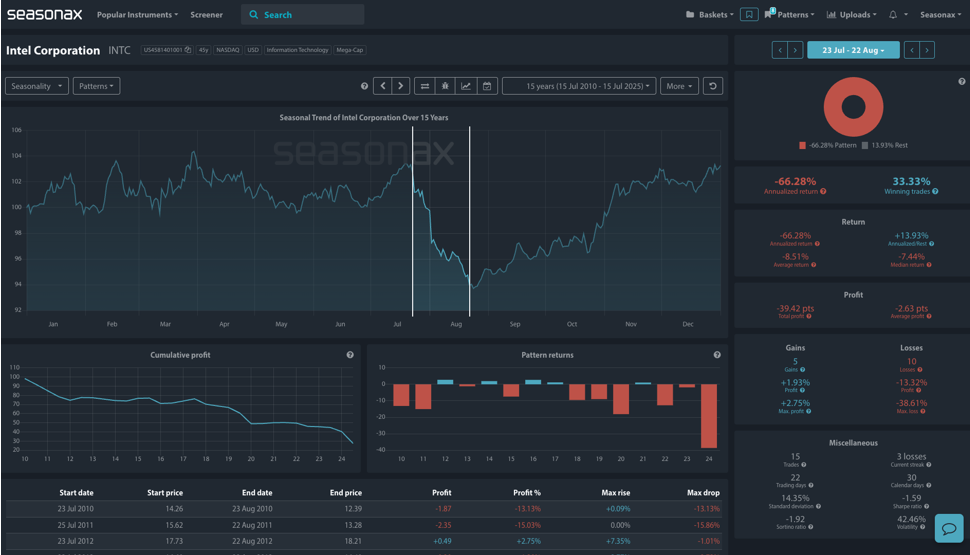970x555 pixels.
Task: Open the Seasonality dropdown
Action: pyautogui.click(x=36, y=86)
